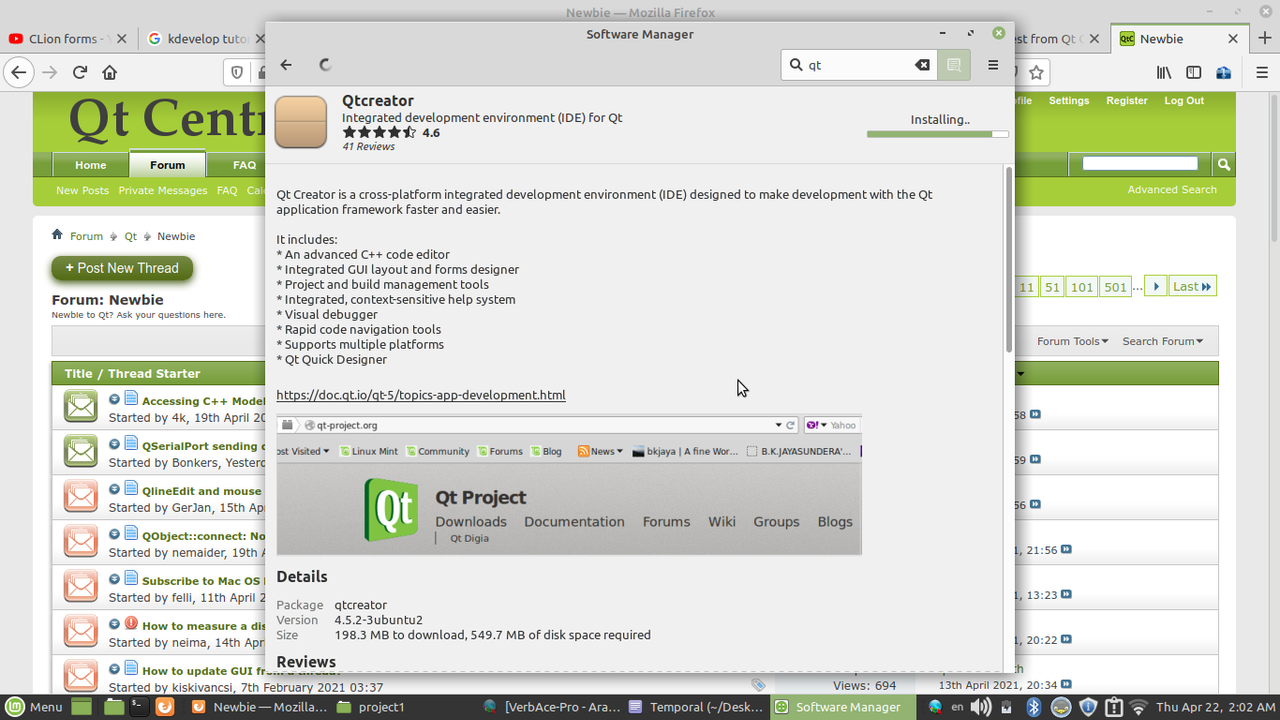Go to page 101 of threads
The image size is (1280, 720).
(x=1082, y=287)
